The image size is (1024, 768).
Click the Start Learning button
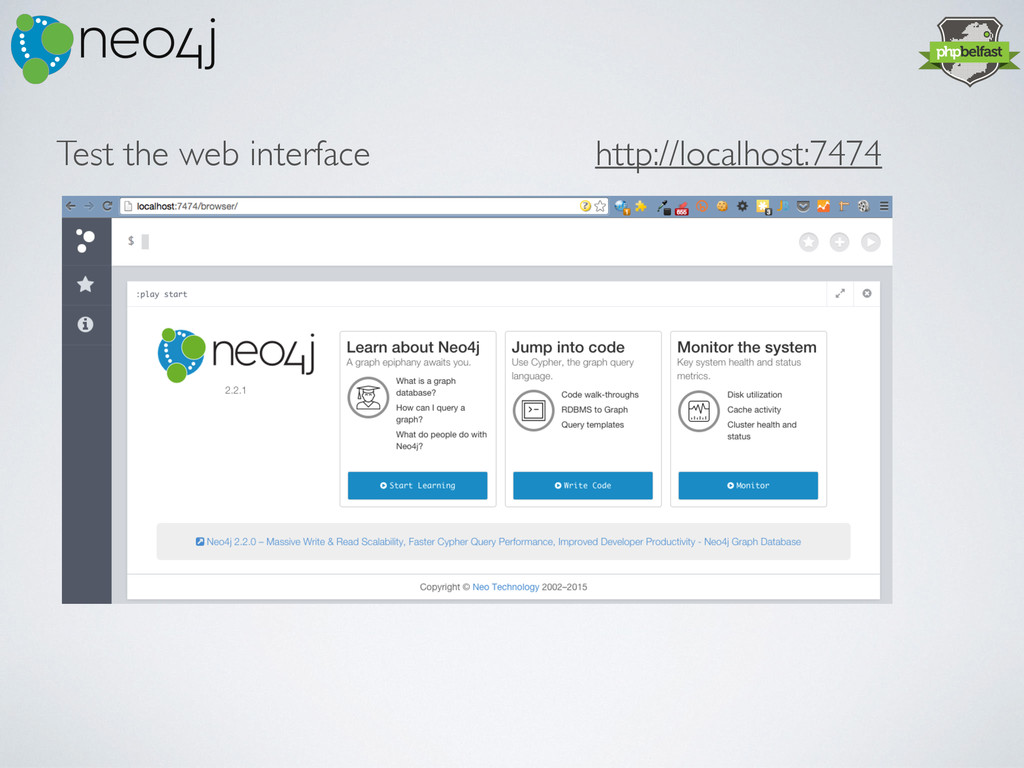point(417,485)
